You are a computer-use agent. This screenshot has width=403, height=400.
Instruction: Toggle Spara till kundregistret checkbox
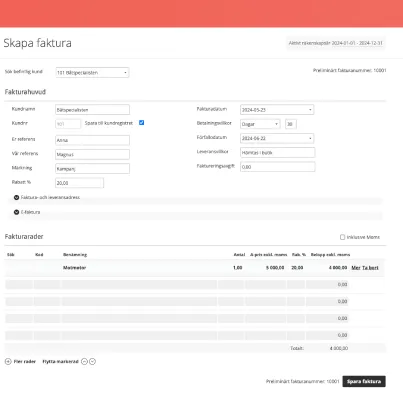[141, 123]
